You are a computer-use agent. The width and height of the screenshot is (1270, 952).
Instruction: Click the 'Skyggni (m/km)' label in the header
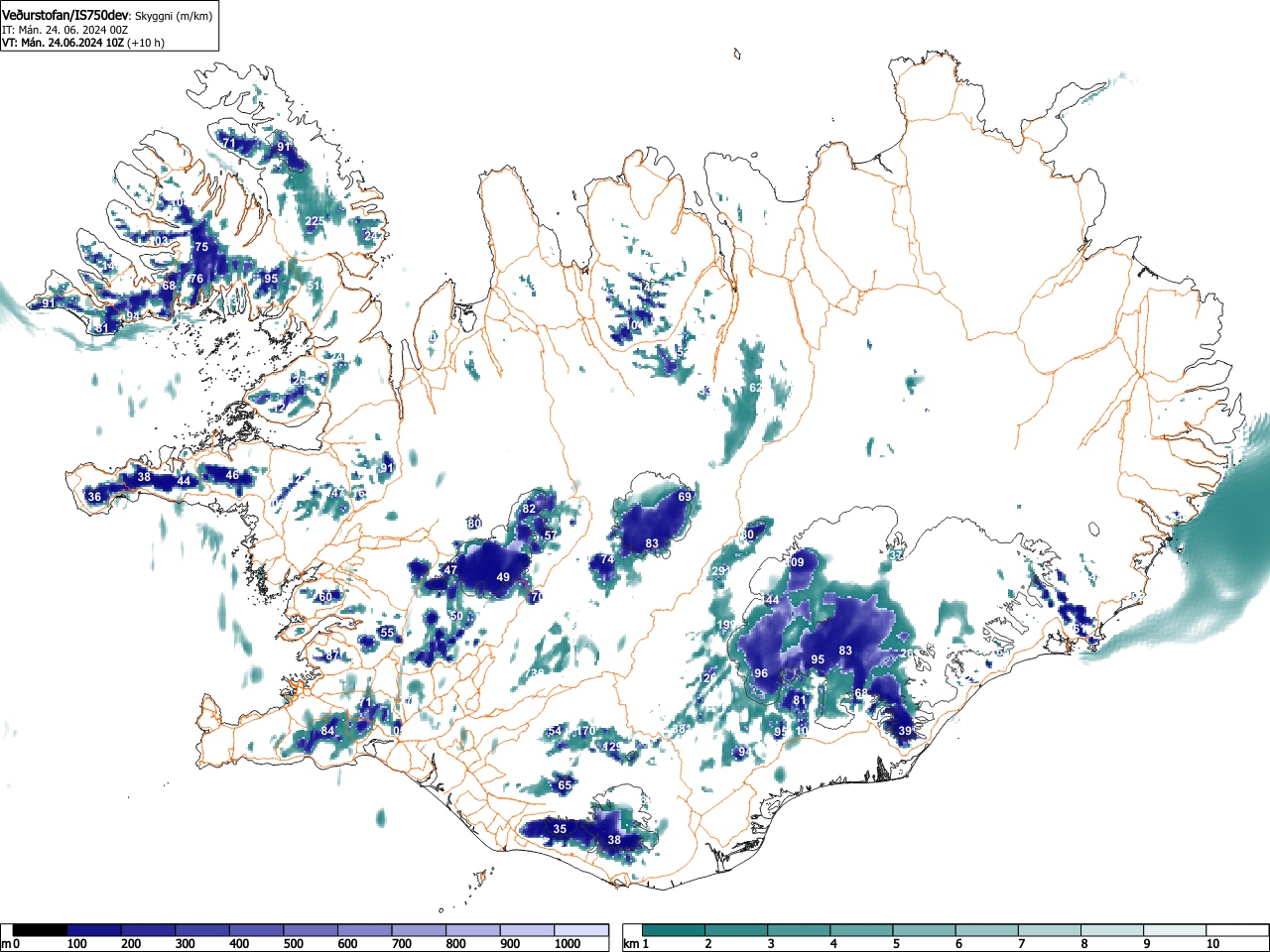tap(173, 16)
